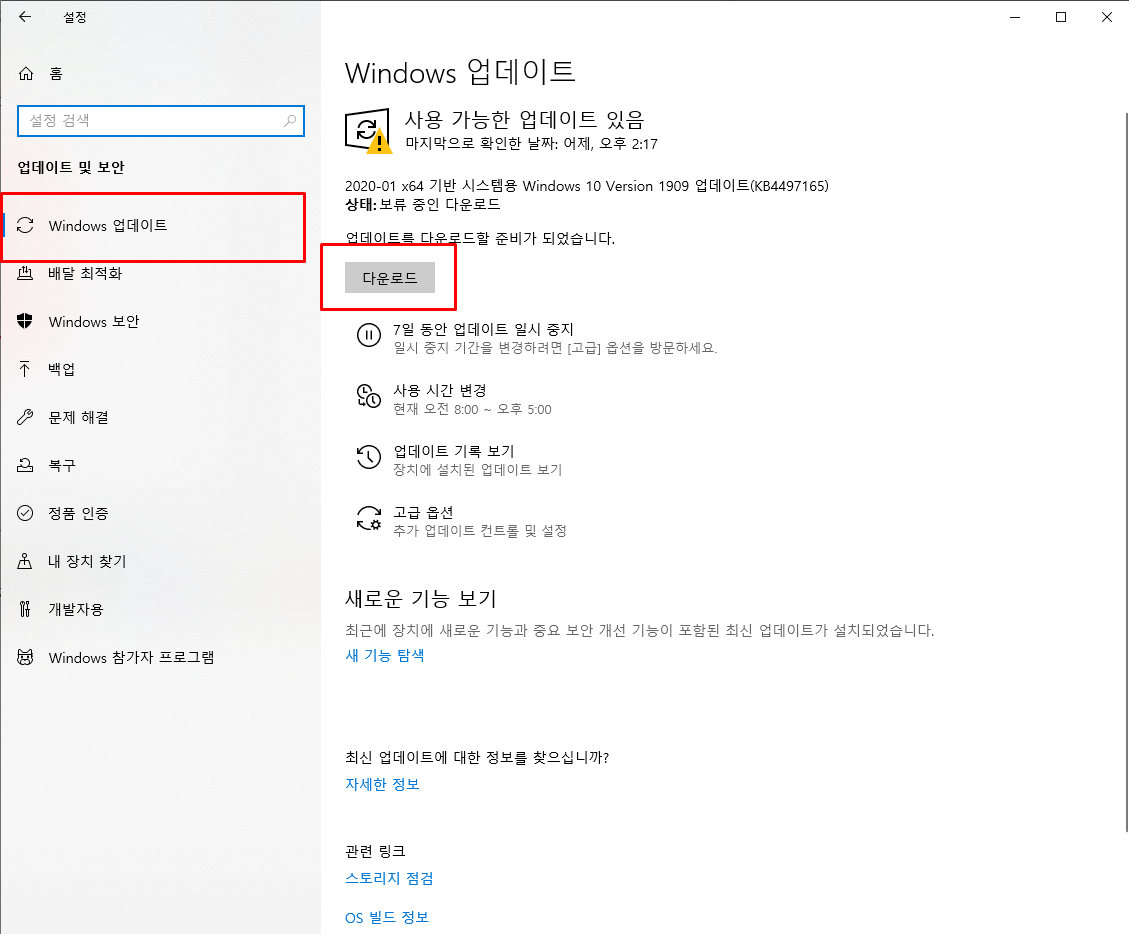
Task: Click the pause circle icon for 7일 일시 중지
Action: coord(369,336)
